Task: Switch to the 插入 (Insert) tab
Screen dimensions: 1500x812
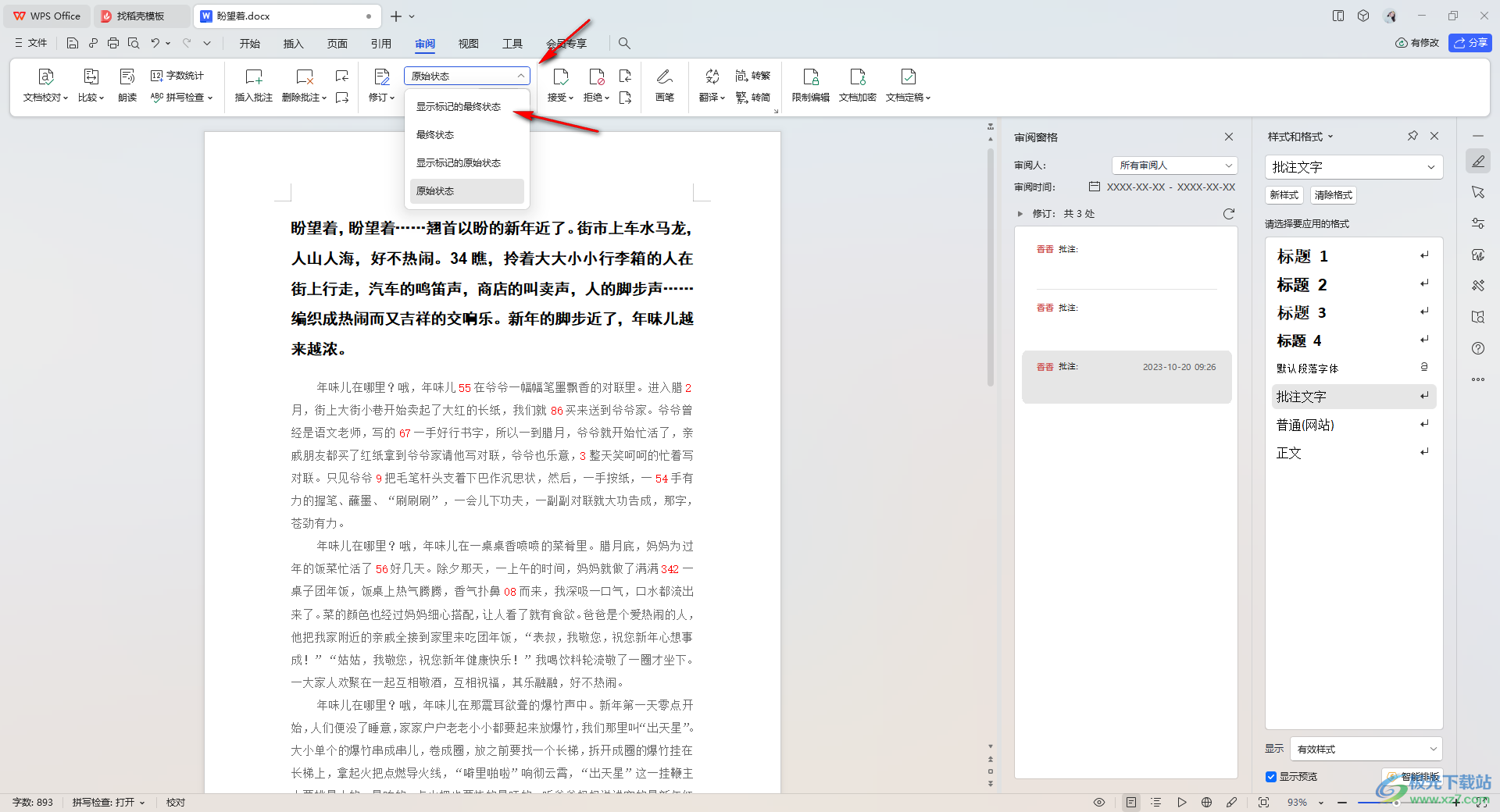Action: click(294, 44)
